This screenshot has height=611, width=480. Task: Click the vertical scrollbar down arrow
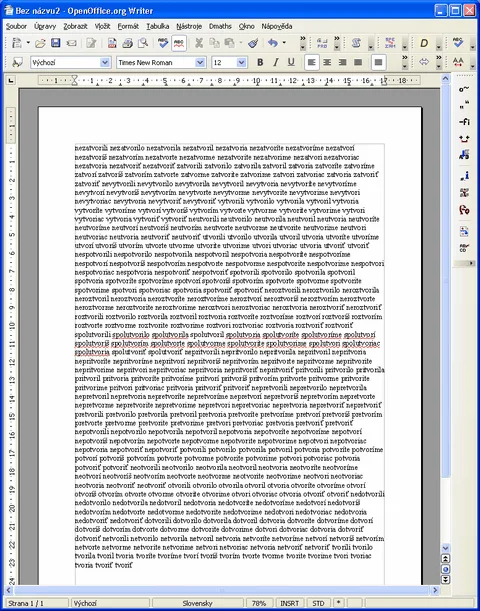click(446, 548)
